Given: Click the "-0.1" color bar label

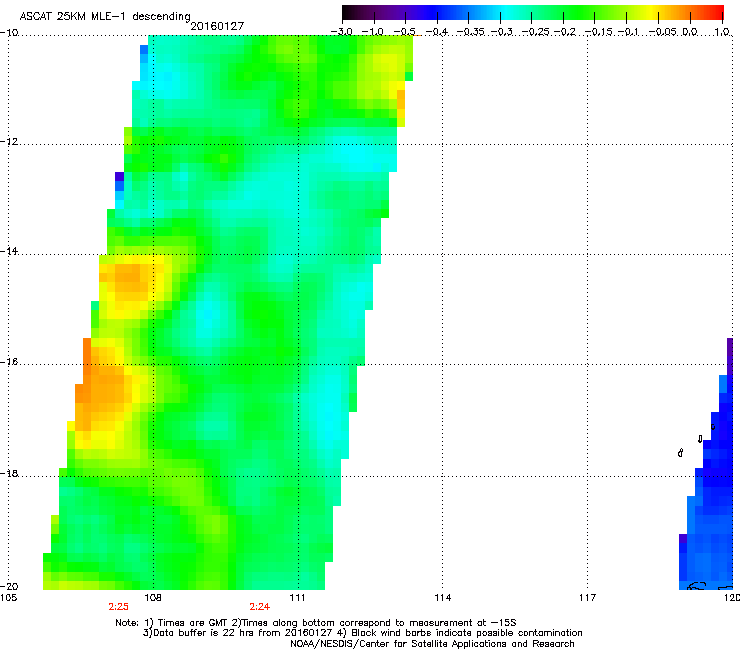Looking at the screenshot, I should coord(628,32).
